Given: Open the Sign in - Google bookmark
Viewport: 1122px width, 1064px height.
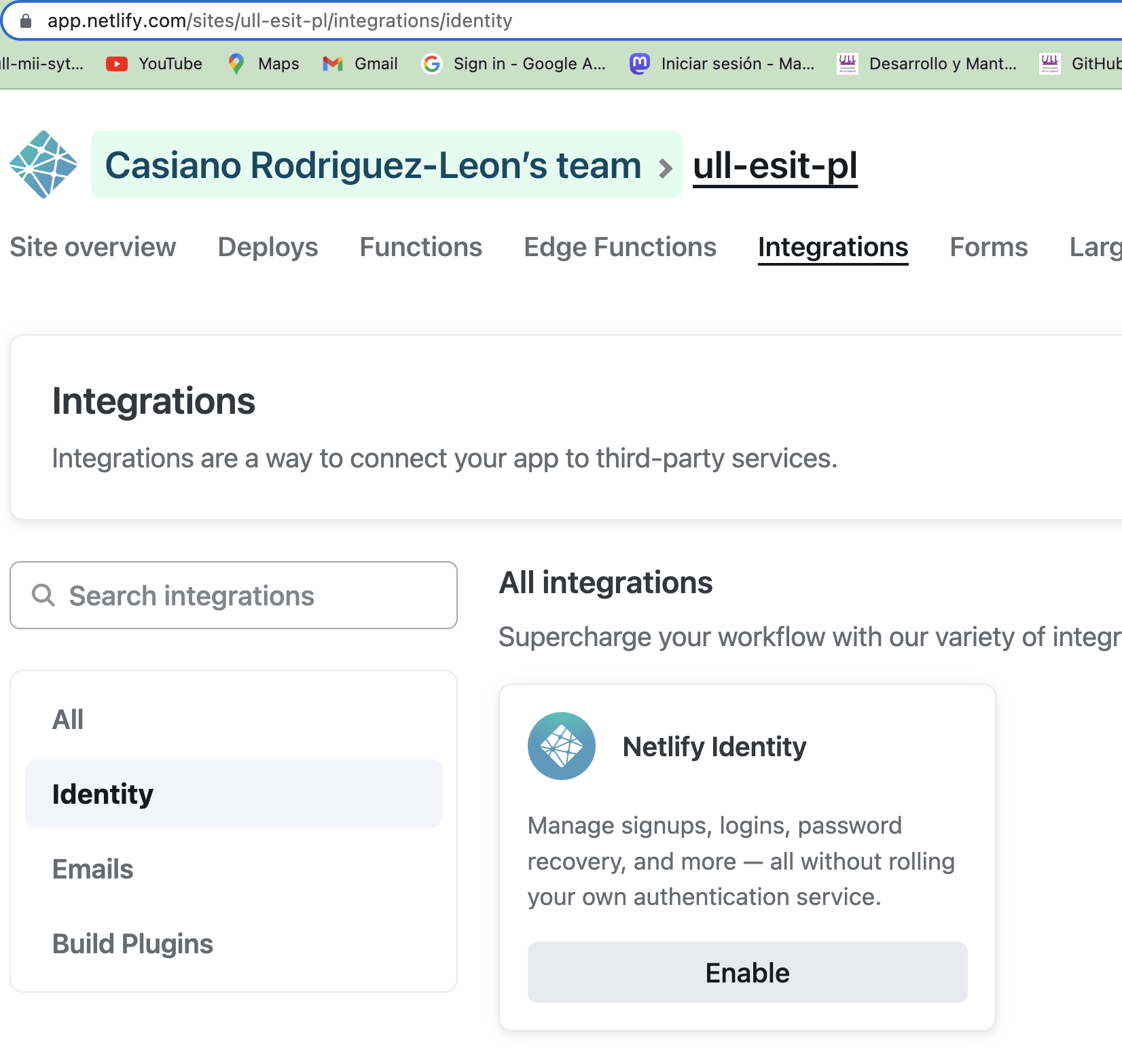Looking at the screenshot, I should coord(513,64).
